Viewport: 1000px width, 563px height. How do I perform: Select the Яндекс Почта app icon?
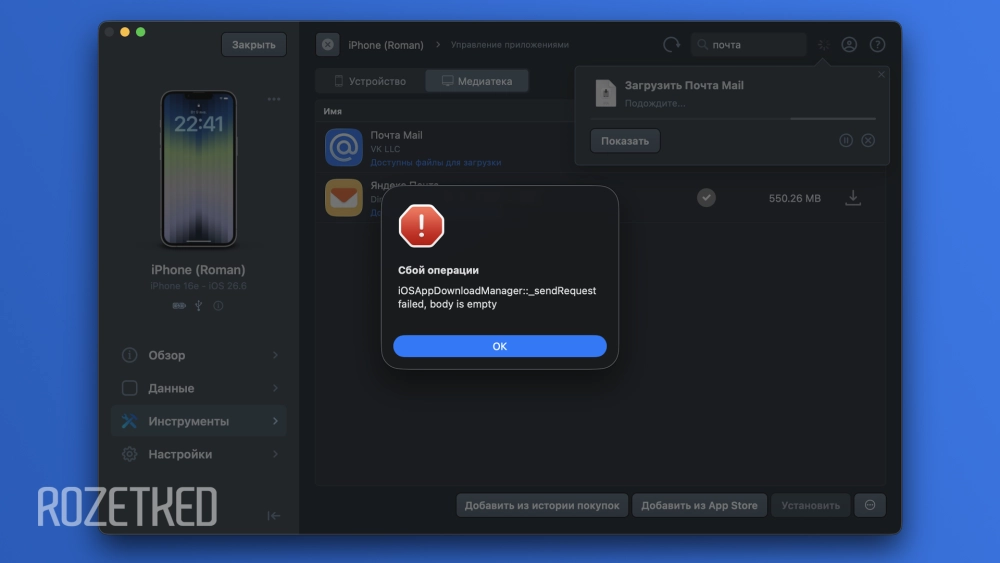coord(344,198)
